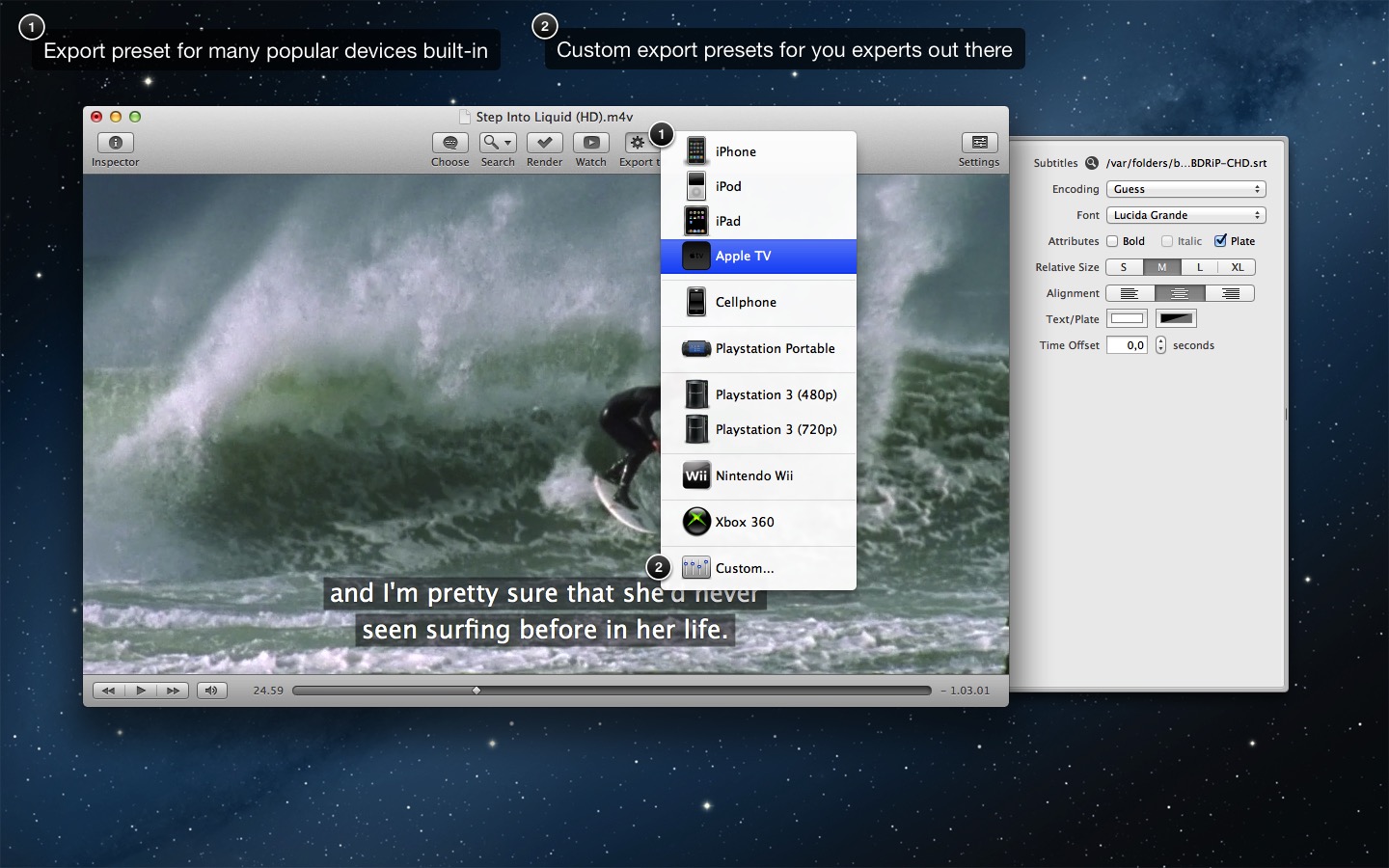
Task: Open the black plate color swatch
Action: point(1176,318)
